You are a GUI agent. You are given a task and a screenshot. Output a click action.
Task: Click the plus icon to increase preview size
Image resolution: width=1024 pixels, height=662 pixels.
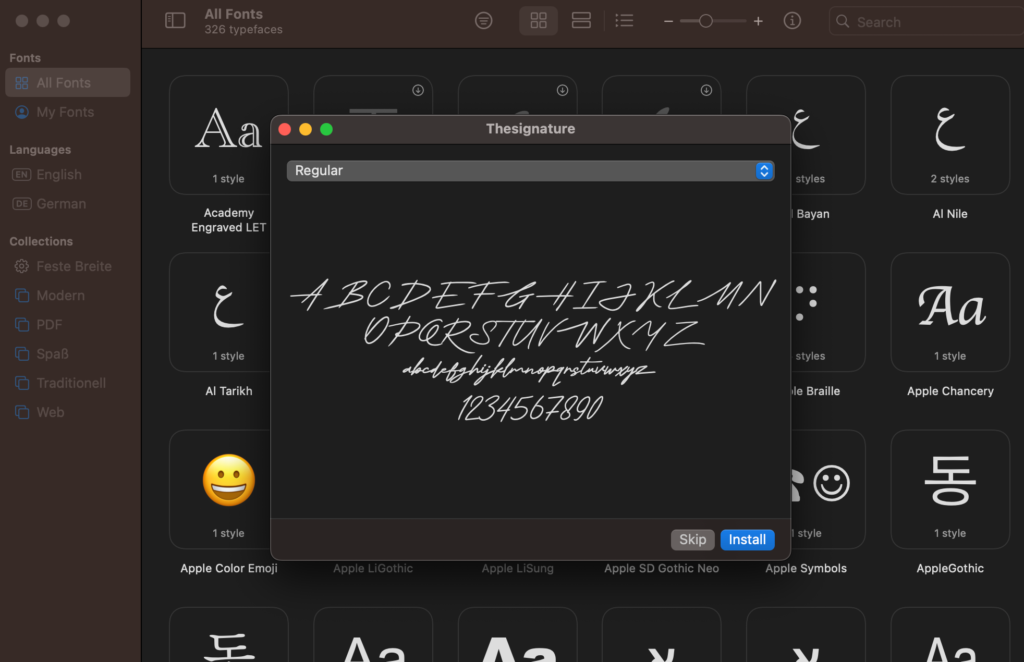pyautogui.click(x=758, y=21)
